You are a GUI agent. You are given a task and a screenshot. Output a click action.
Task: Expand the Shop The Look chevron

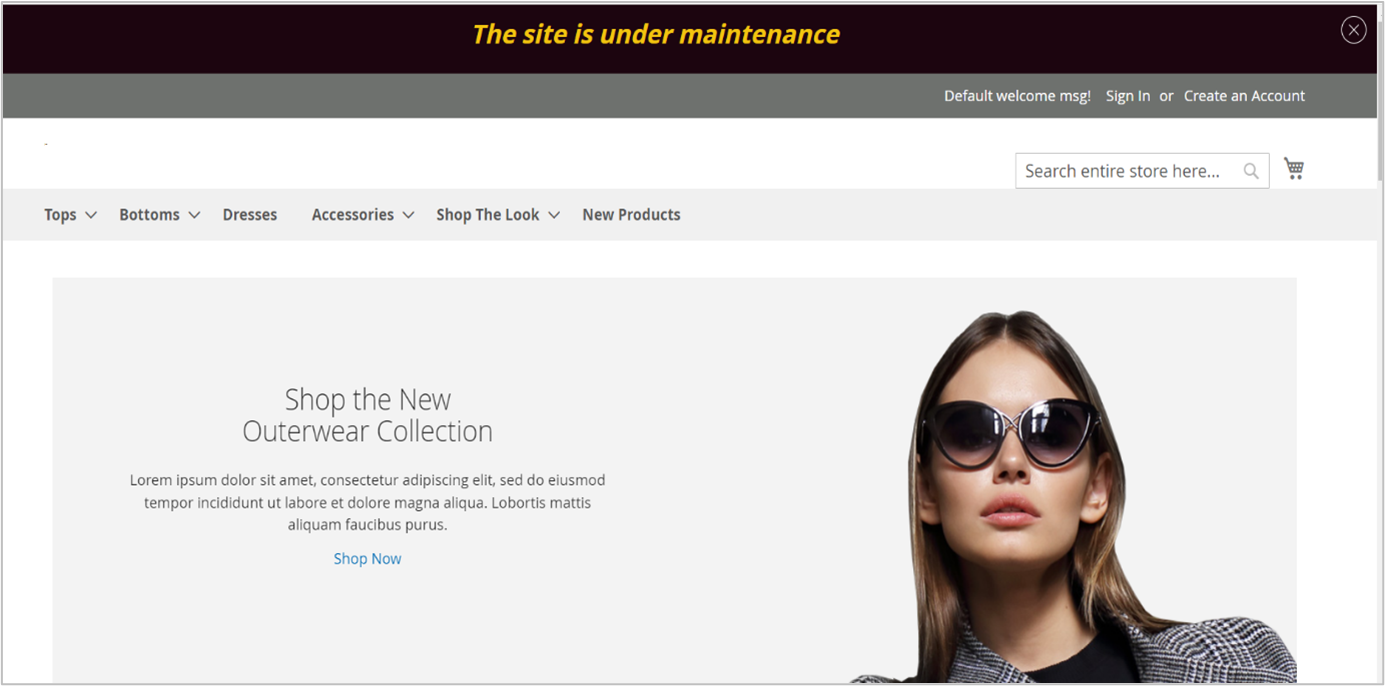pyautogui.click(x=554, y=214)
